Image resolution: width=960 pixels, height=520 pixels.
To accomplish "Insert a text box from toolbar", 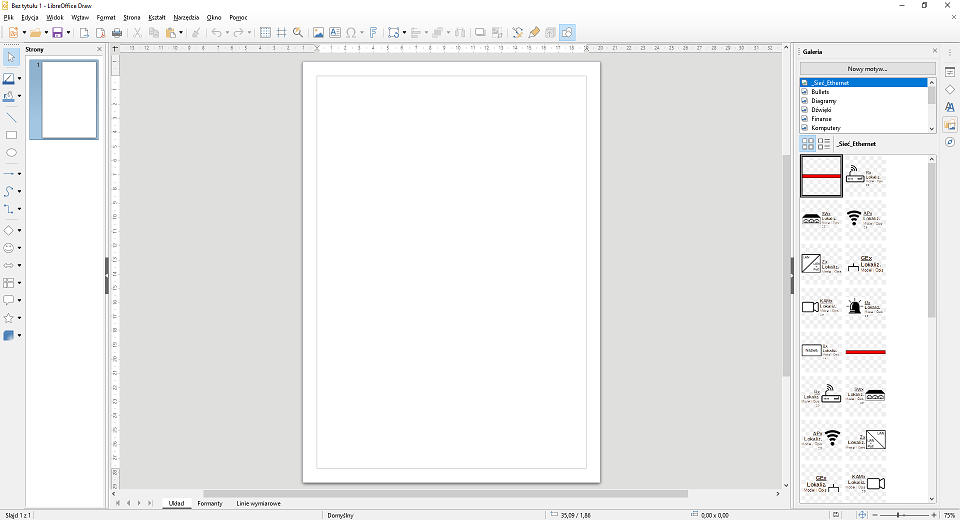I will [335, 33].
